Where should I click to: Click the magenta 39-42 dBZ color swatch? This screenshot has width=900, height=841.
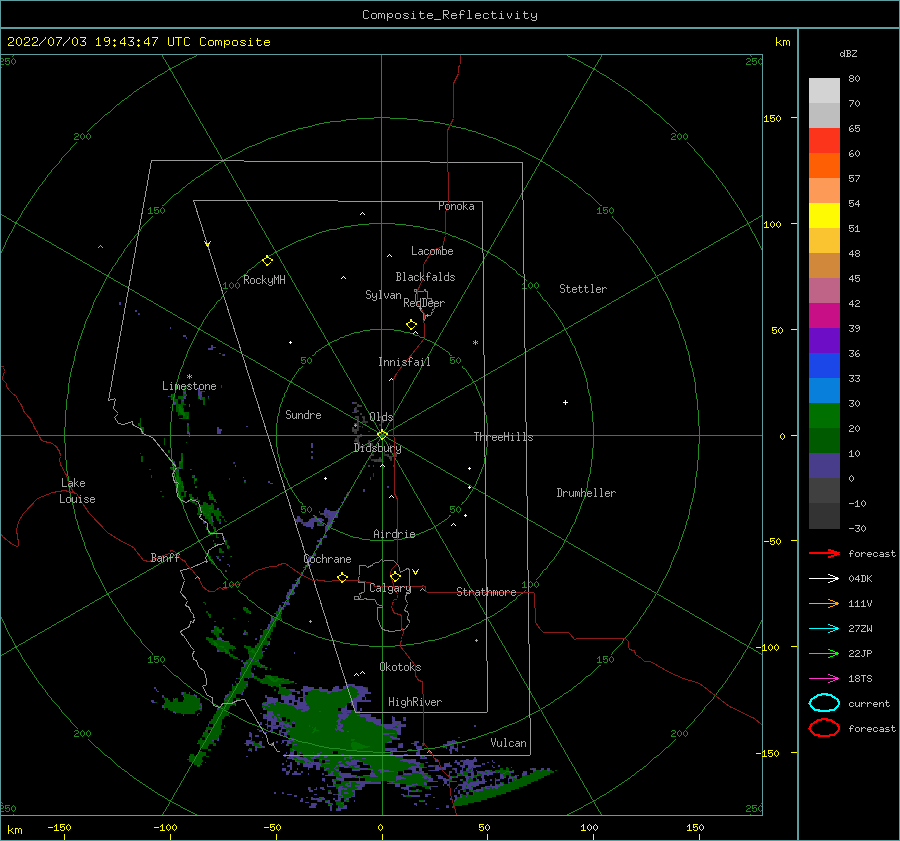[x=824, y=316]
